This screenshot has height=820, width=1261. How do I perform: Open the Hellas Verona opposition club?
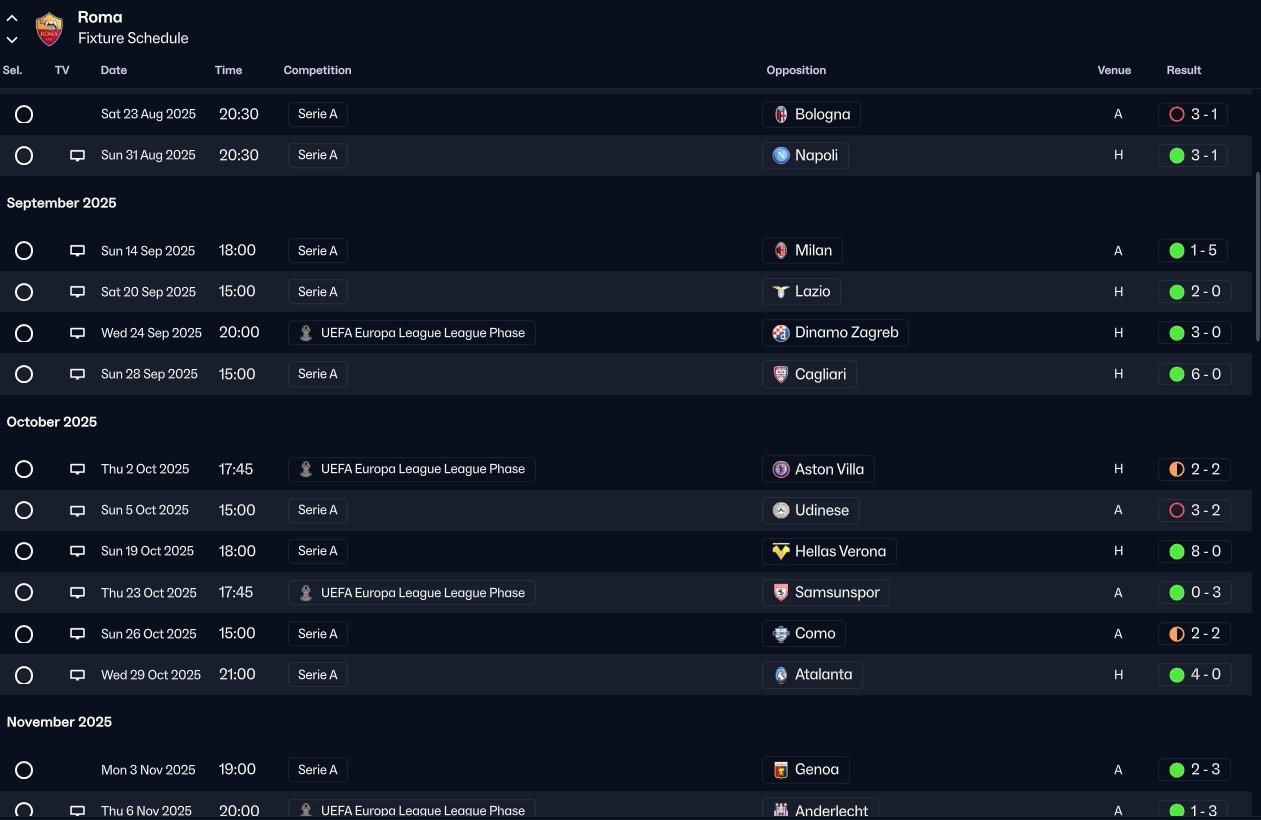pyautogui.click(x=829, y=551)
